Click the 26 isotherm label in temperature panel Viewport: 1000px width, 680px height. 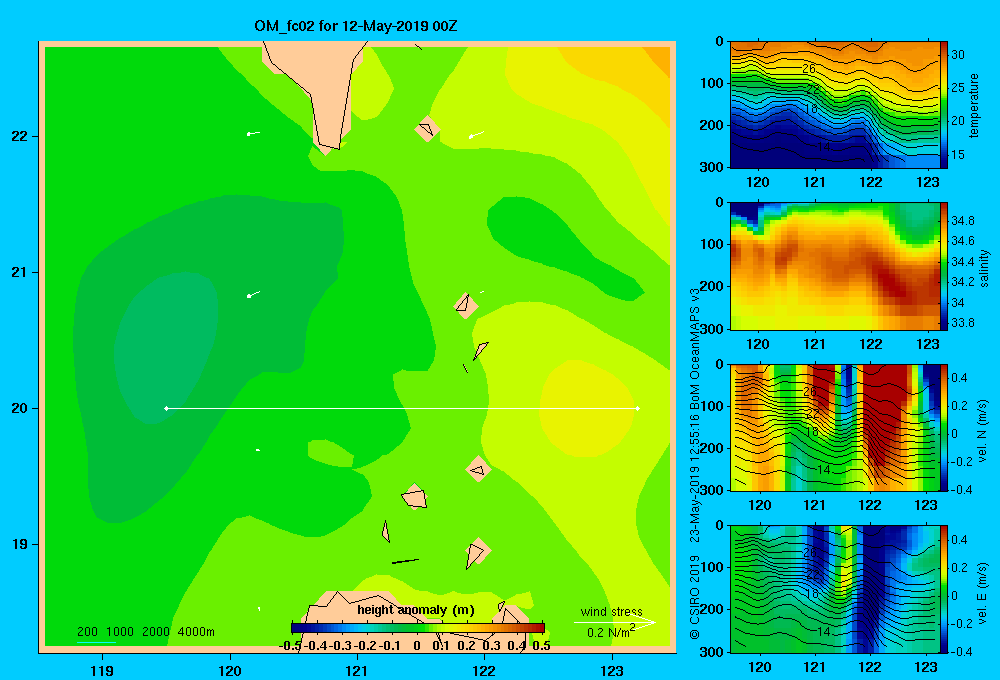point(809,68)
